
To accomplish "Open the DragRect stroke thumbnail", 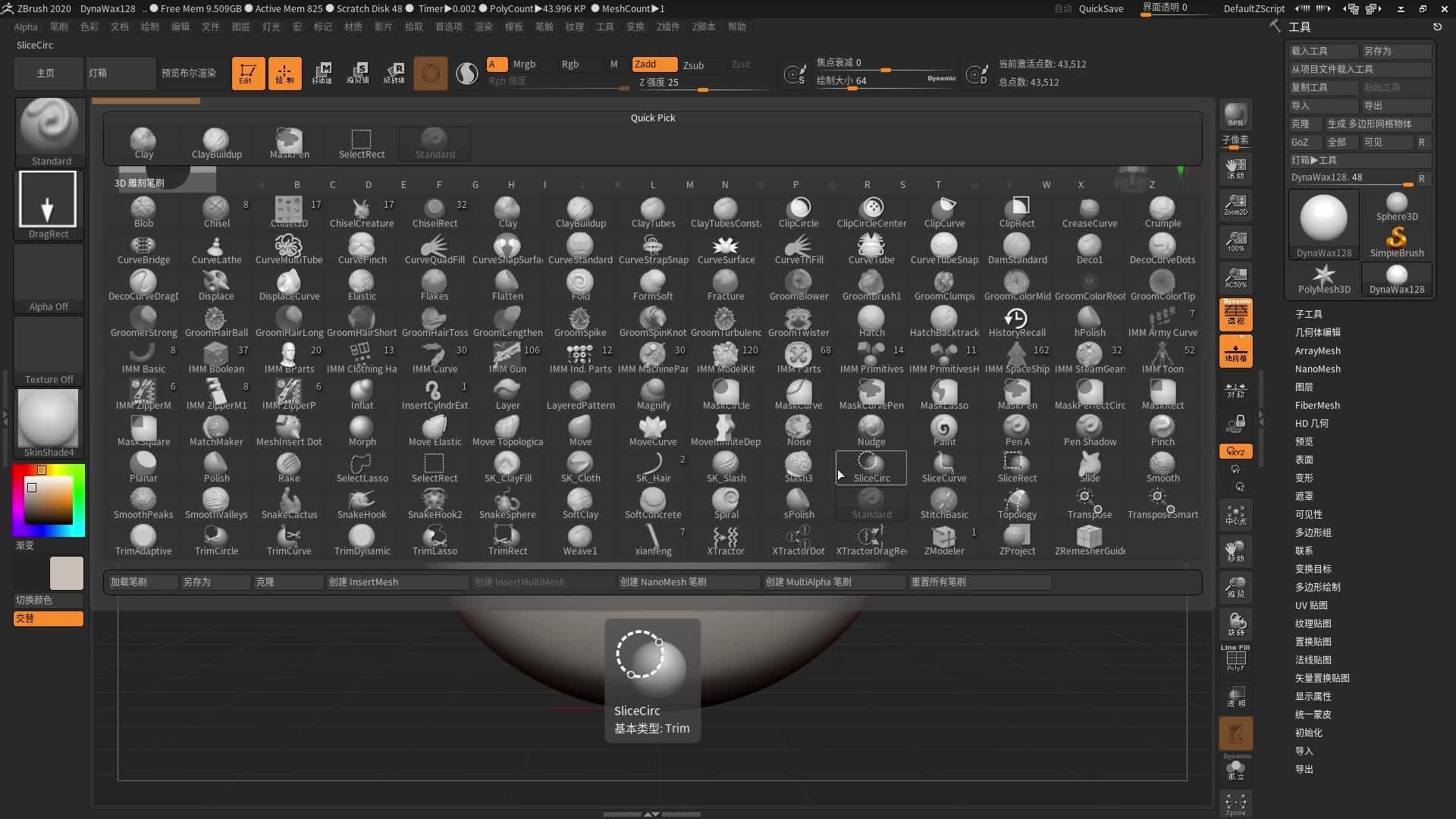I will coord(49,205).
